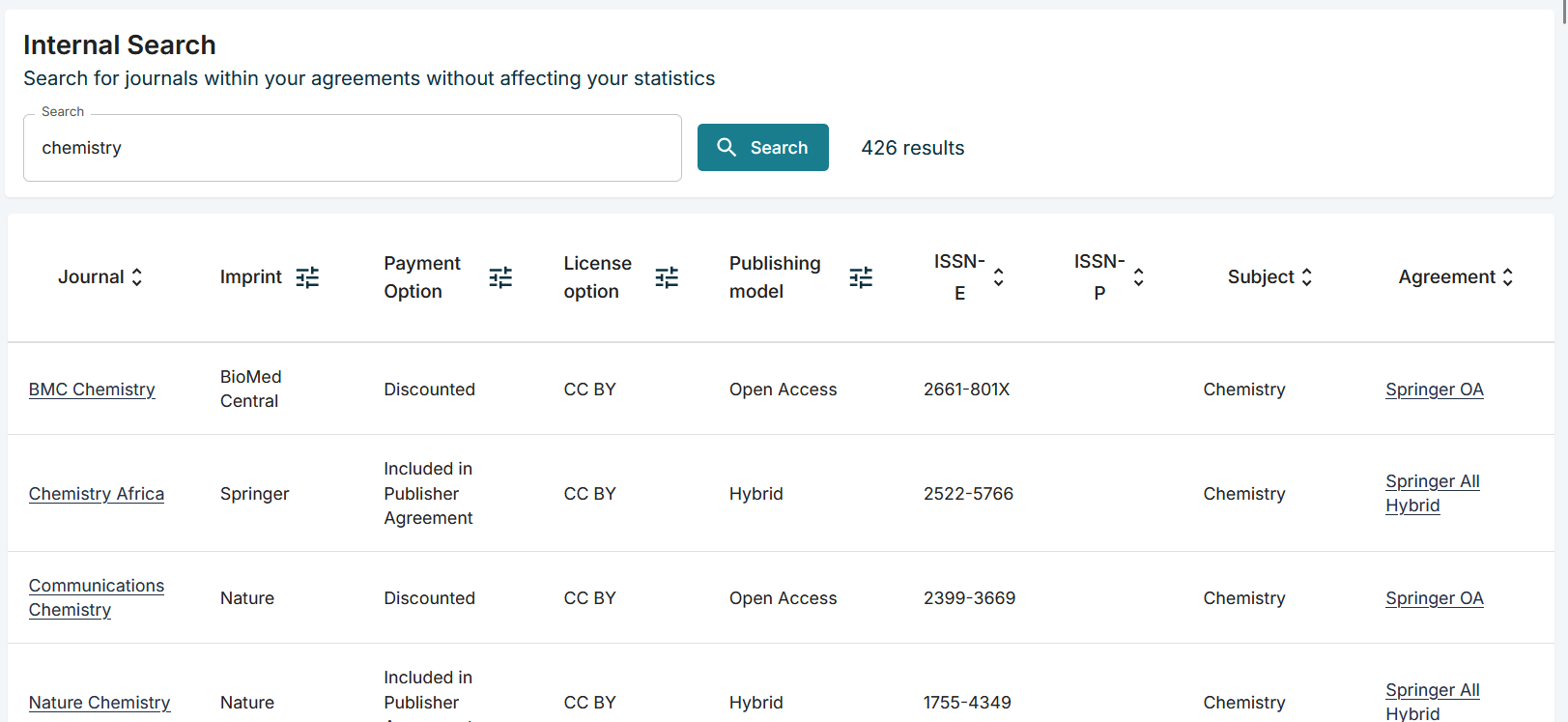The height and width of the screenshot is (722, 1568).
Task: Select the ISSN 2522-5766 cell
Action: pyautogui.click(x=968, y=494)
